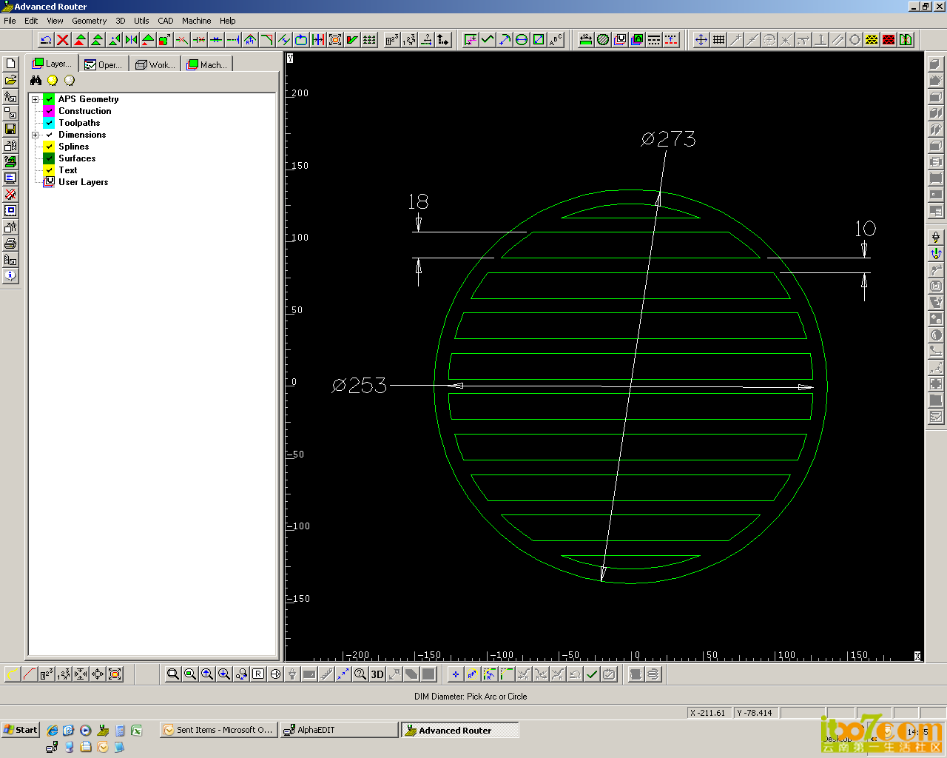
Task: Expand the Dimensions tree node
Action: click(35, 135)
